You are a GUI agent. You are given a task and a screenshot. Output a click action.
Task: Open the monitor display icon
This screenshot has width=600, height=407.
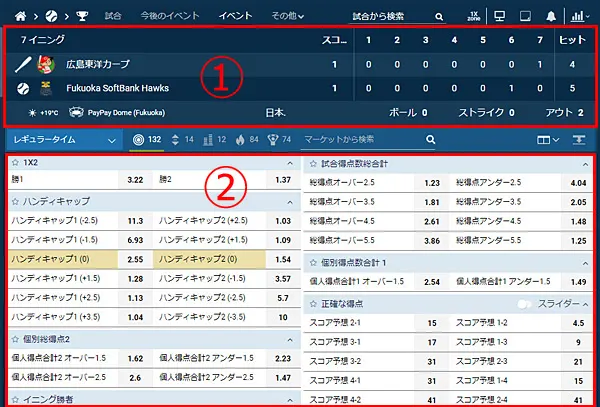(x=499, y=16)
